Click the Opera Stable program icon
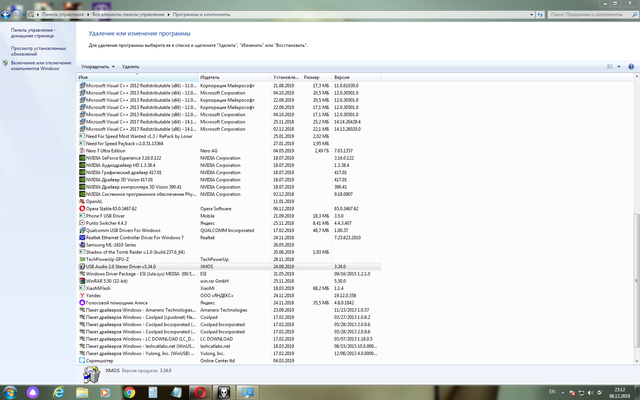Image resolution: width=640 pixels, height=400 pixels. click(x=82, y=209)
